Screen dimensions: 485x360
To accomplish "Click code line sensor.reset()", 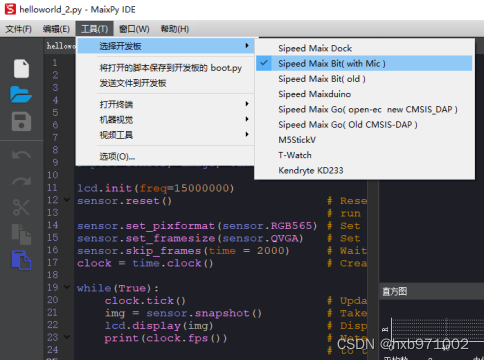I will tap(124, 201).
